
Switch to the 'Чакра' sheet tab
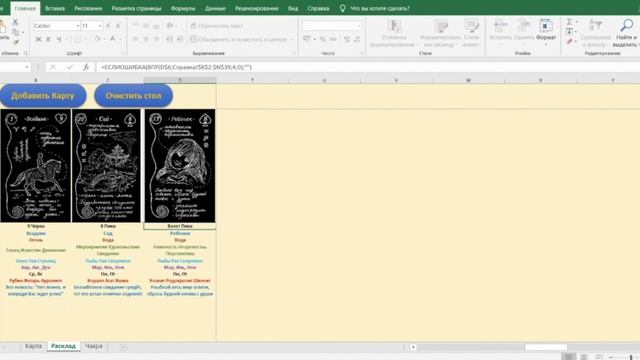(94, 346)
